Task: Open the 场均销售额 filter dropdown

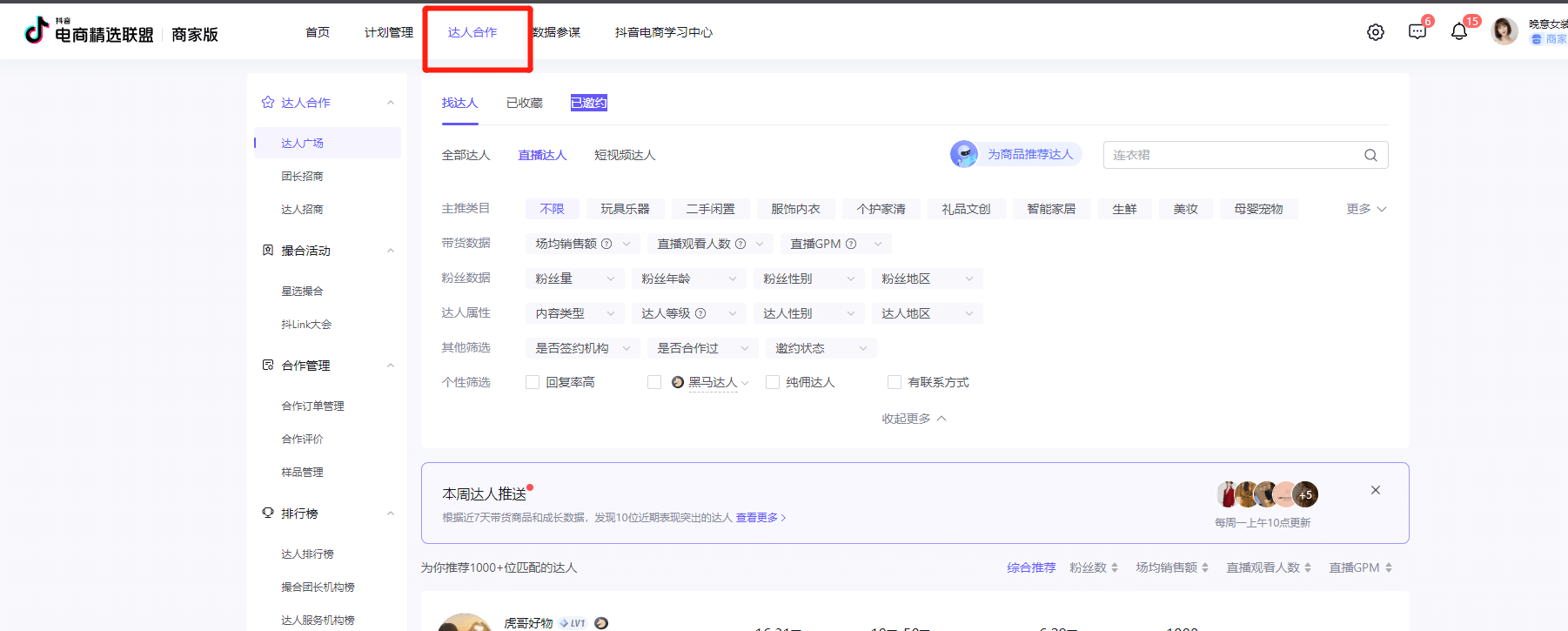Action: [x=583, y=244]
